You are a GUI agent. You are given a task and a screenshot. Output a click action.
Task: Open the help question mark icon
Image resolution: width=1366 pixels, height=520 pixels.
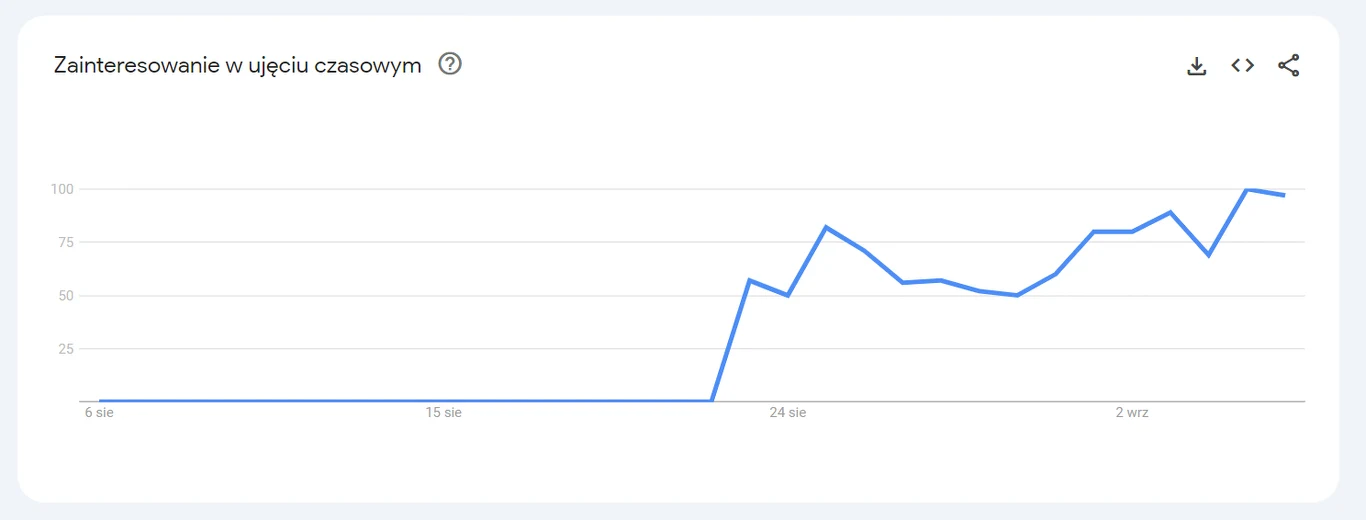(x=450, y=65)
